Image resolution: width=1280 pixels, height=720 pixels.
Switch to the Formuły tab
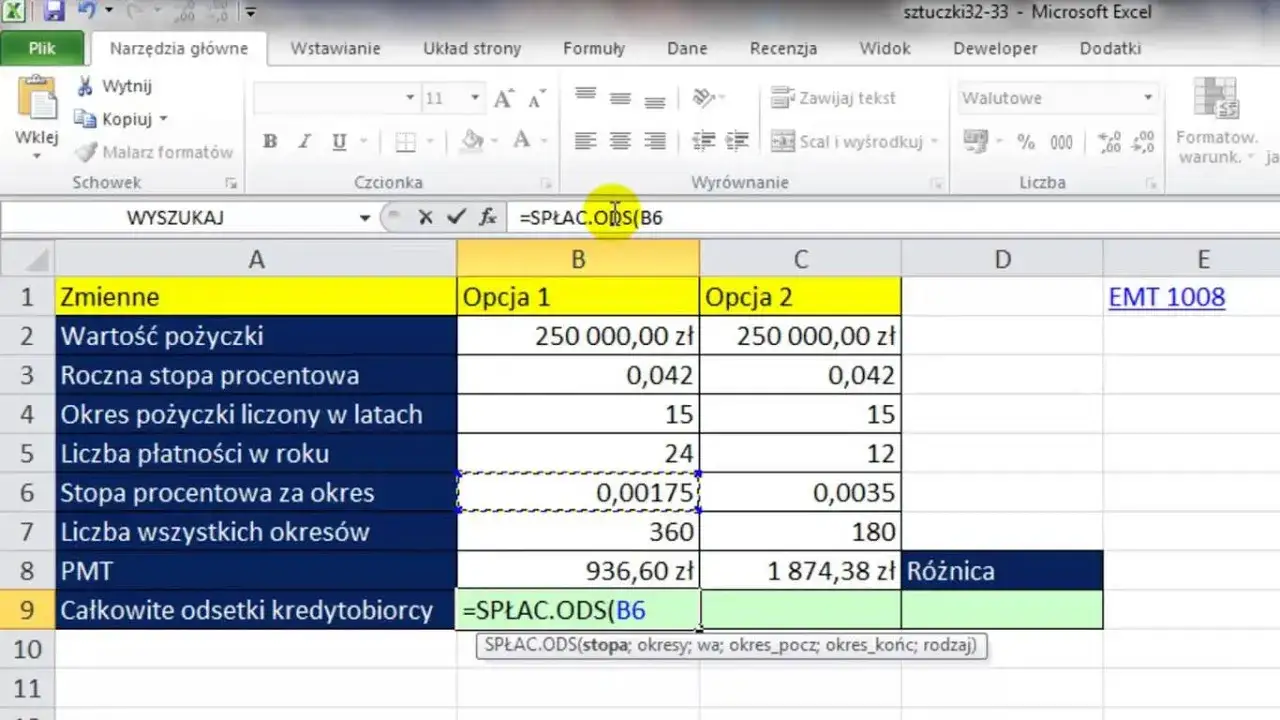(594, 48)
